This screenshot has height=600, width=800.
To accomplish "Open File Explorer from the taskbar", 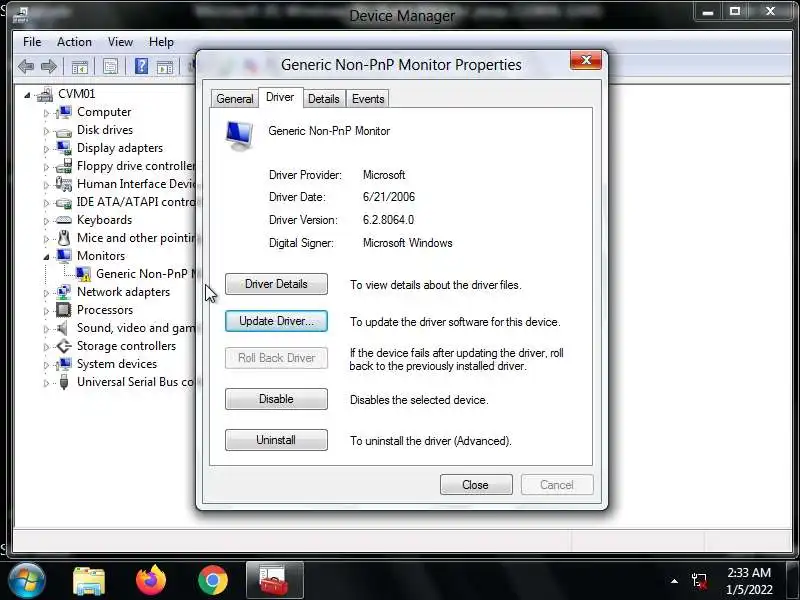I will [x=89, y=581].
